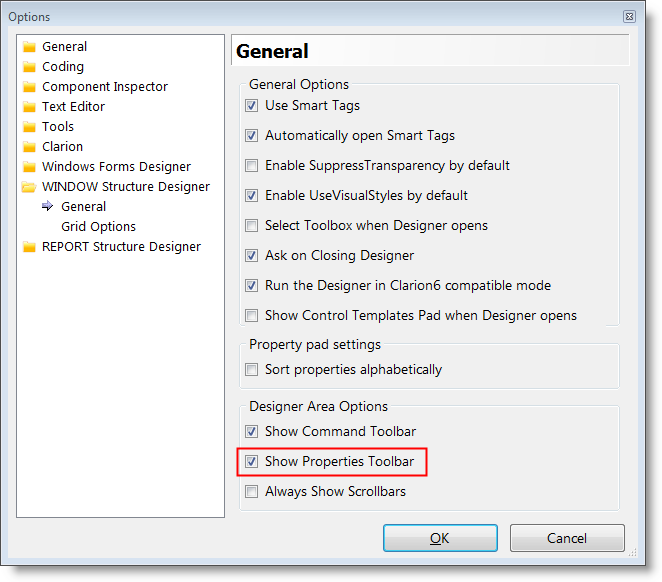Toggle Show Properties Toolbar checkbox
Screen dimensions: 662x582
[x=252, y=462]
